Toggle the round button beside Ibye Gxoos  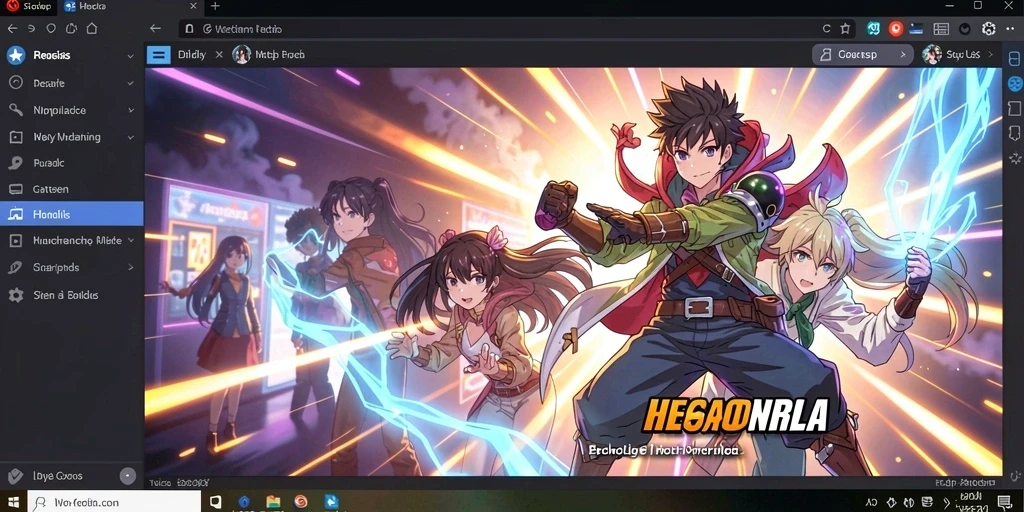(128, 476)
